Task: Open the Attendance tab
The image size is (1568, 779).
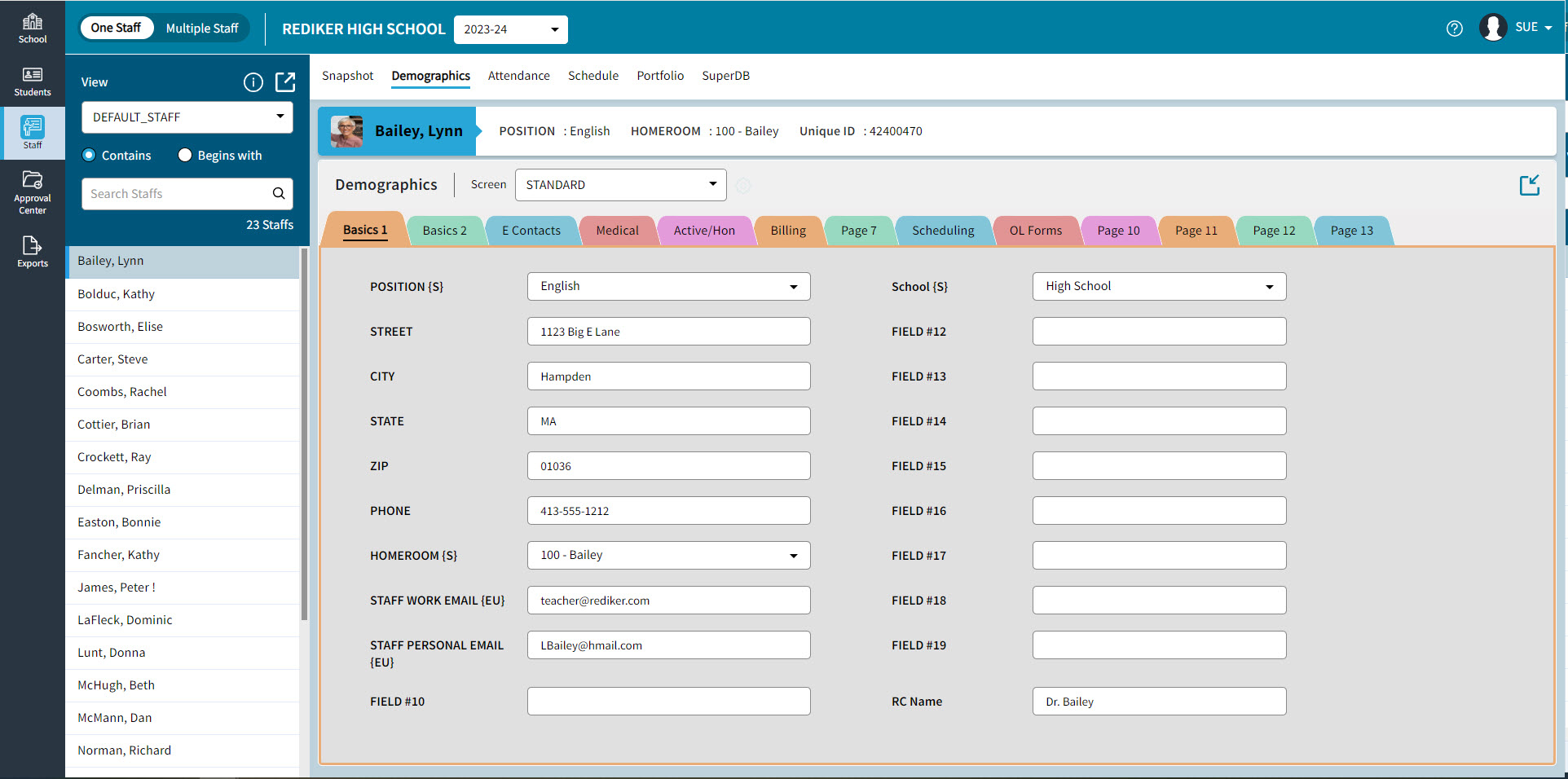Action: (518, 76)
